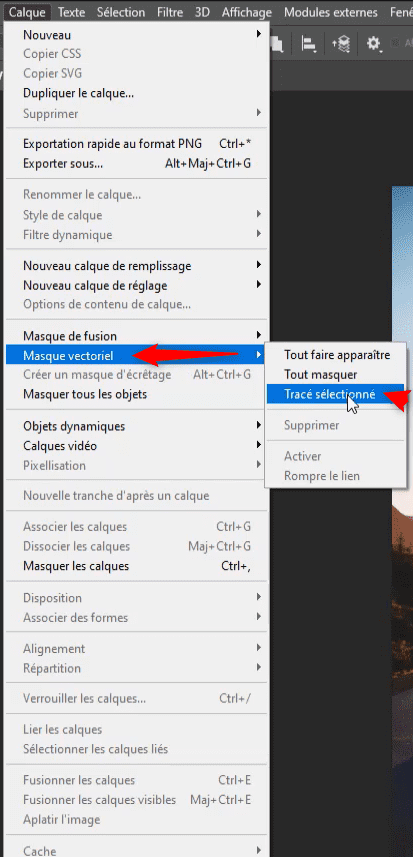Click the align left edges icon
The height and width of the screenshot is (857, 413).
(x=309, y=44)
